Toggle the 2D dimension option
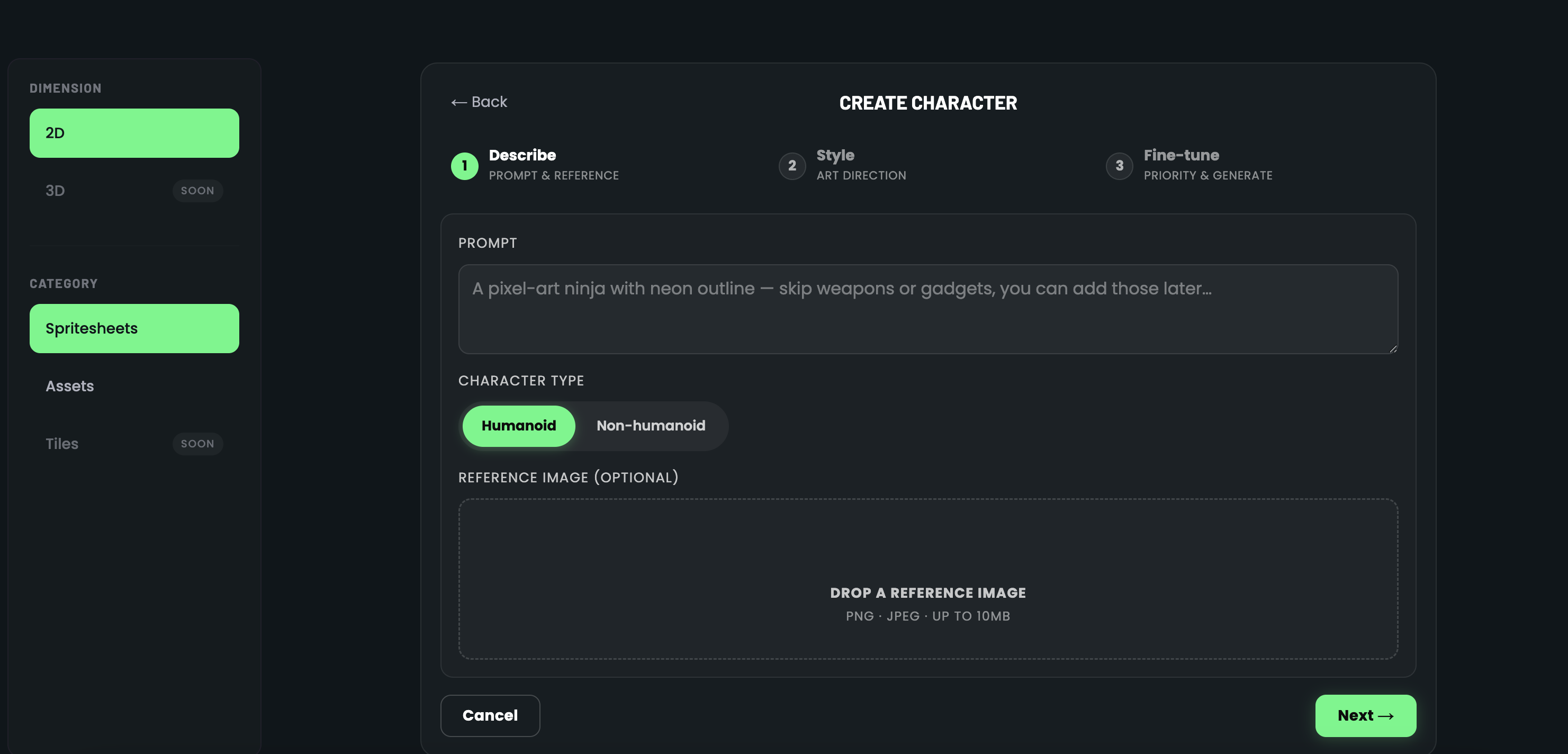Viewport: 1568px width, 754px height. pos(134,133)
